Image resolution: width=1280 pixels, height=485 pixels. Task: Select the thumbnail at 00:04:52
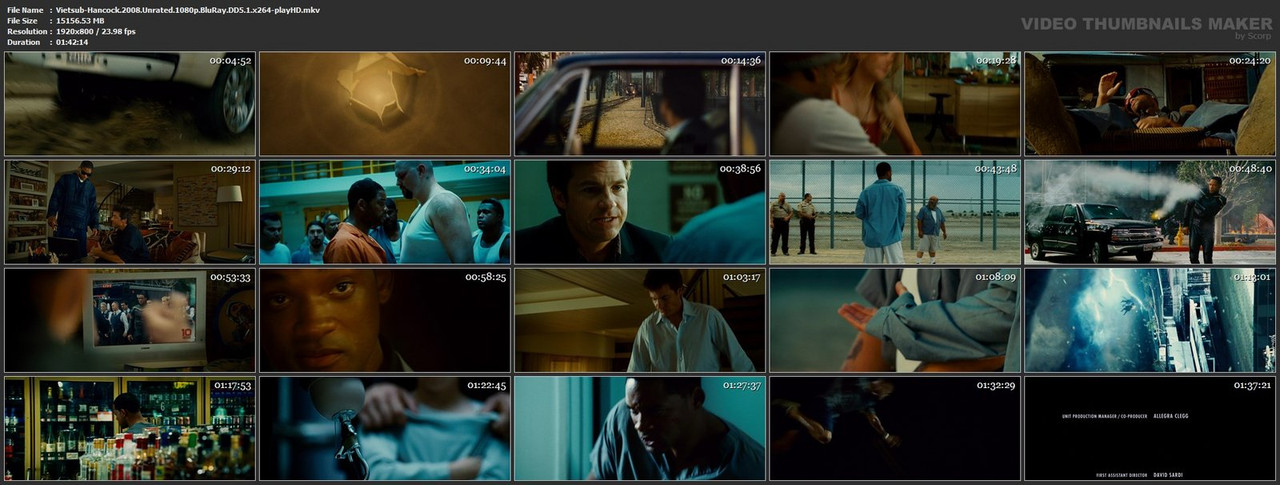click(x=130, y=104)
